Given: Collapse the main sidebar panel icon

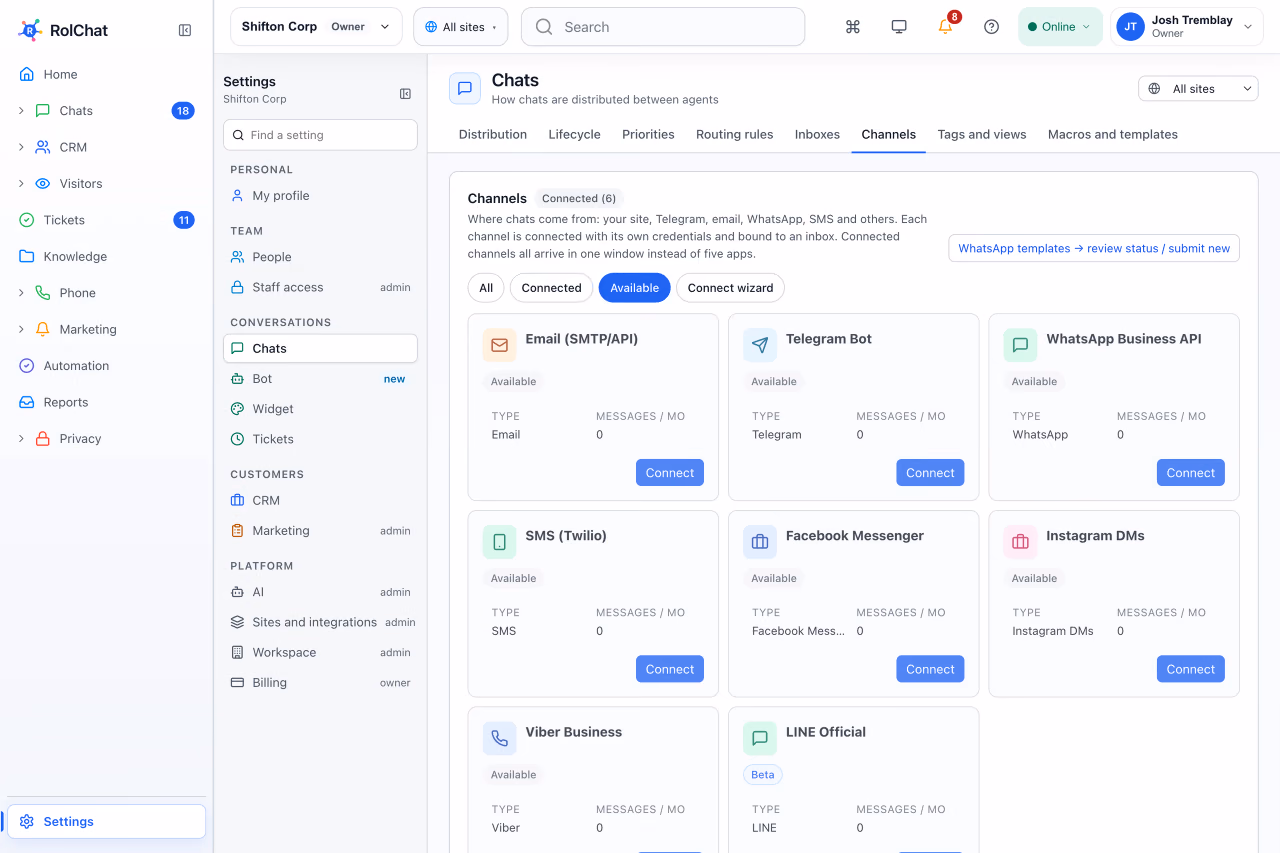Looking at the screenshot, I should coord(185,30).
